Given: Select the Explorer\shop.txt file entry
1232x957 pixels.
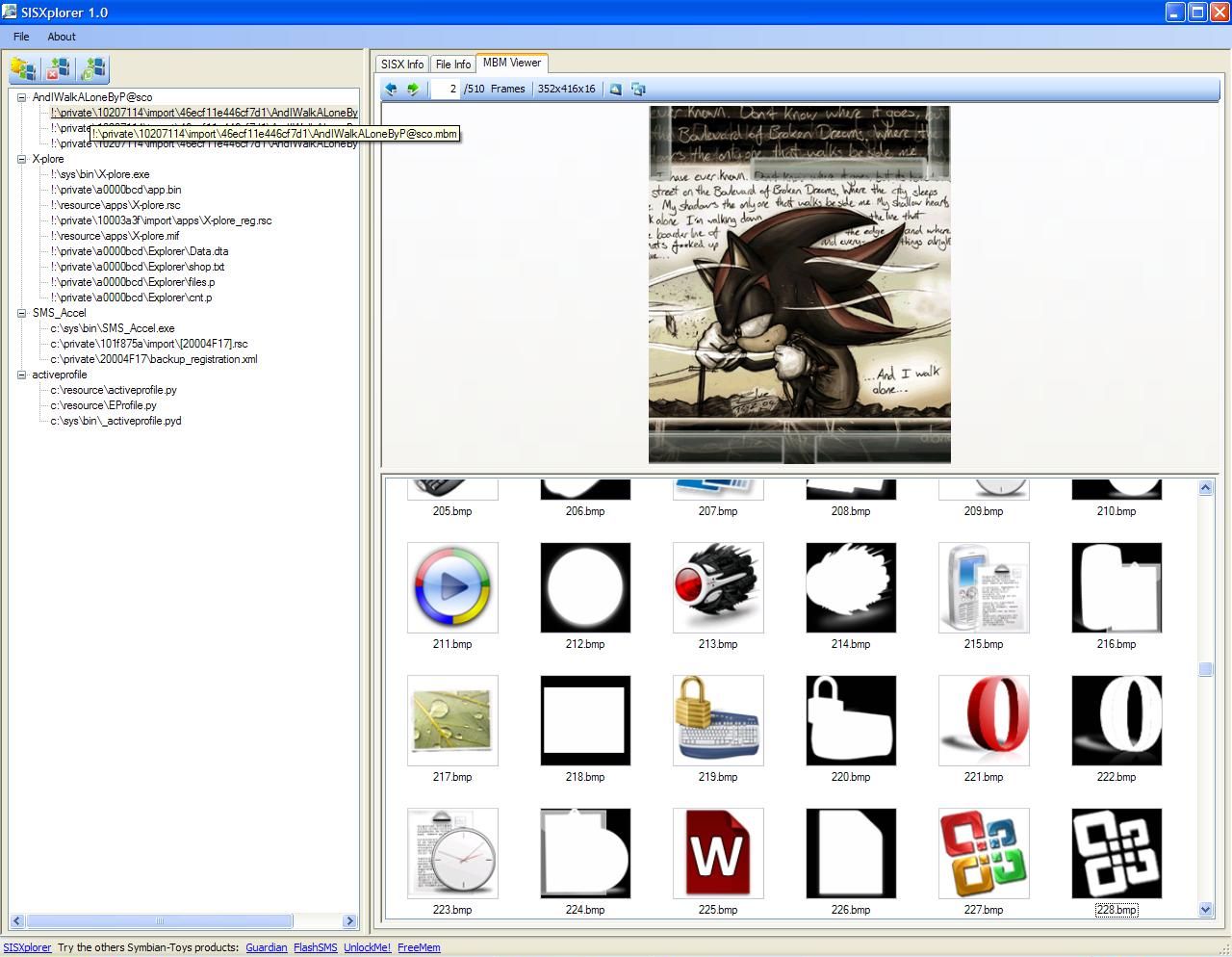Looking at the screenshot, I should pyautogui.click(x=138, y=267).
